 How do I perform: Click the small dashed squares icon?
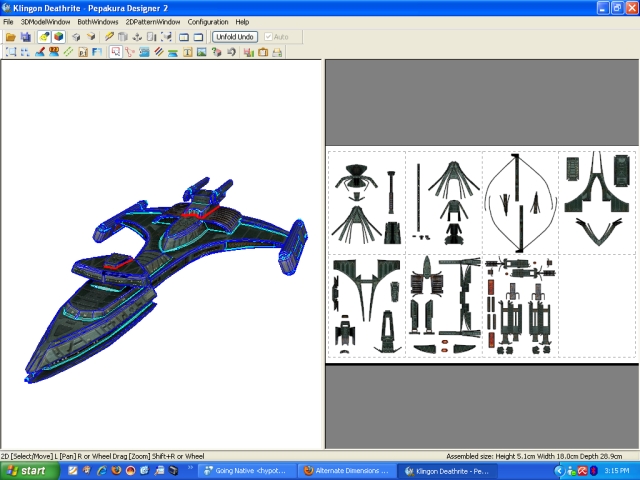(25, 52)
